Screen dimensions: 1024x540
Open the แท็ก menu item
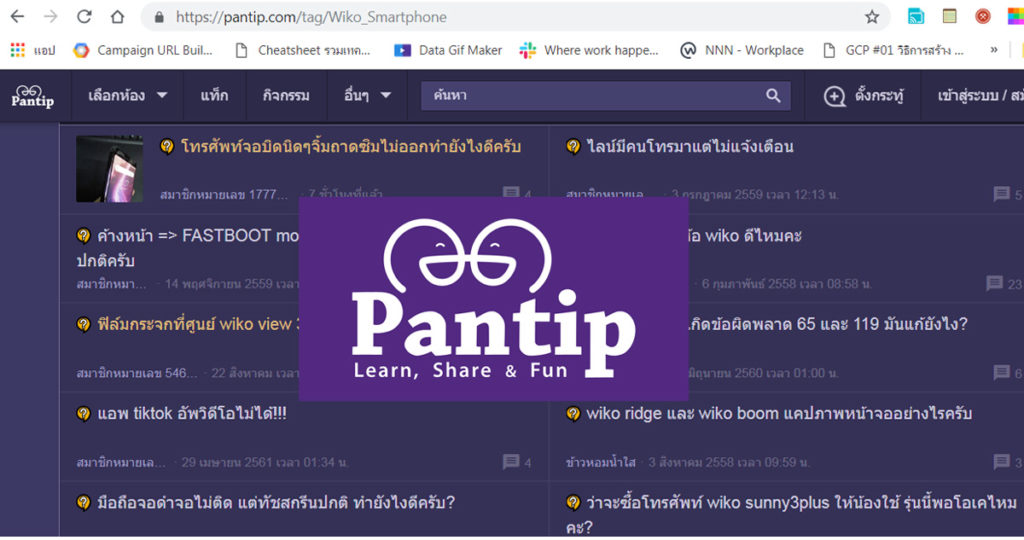[x=214, y=96]
